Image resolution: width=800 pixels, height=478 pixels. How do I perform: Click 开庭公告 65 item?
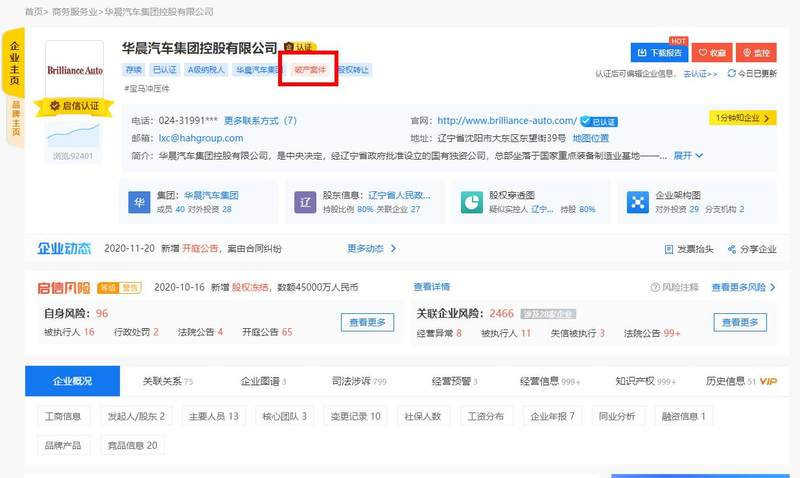267,332
